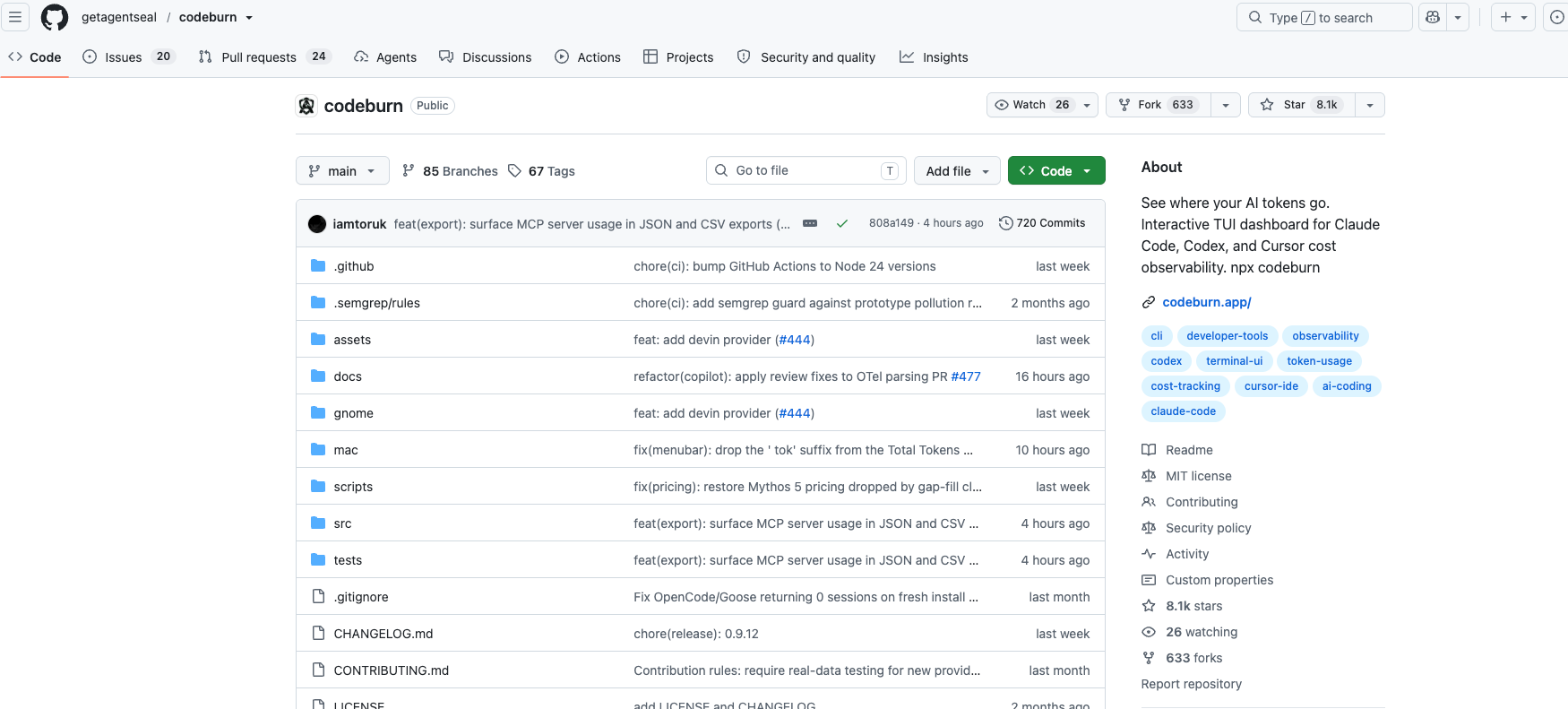Open the Insights tab

point(935,56)
